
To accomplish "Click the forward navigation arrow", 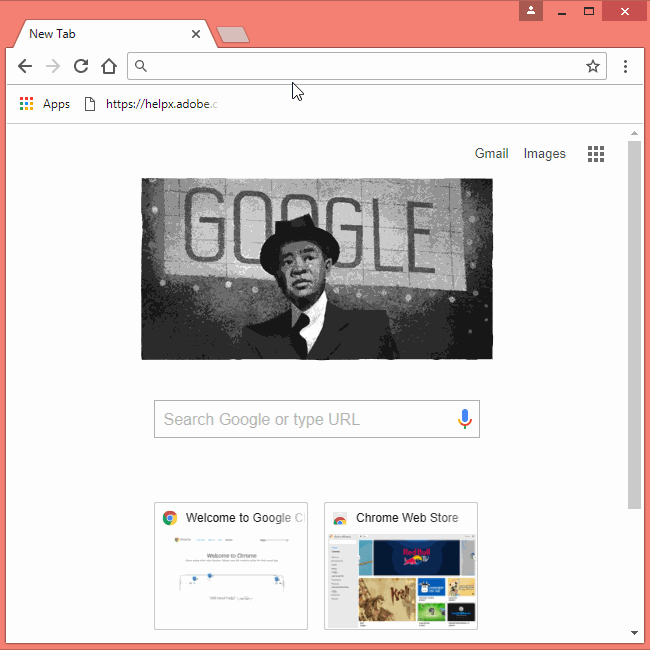I will pos(53,66).
